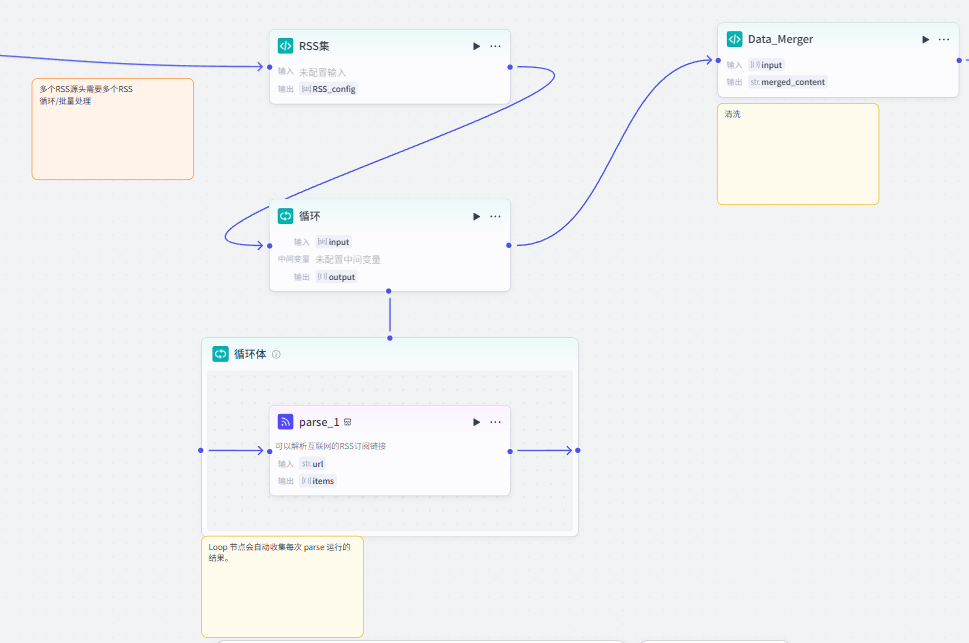
Task: Open Data_Merger more options menu
Action: (944, 40)
